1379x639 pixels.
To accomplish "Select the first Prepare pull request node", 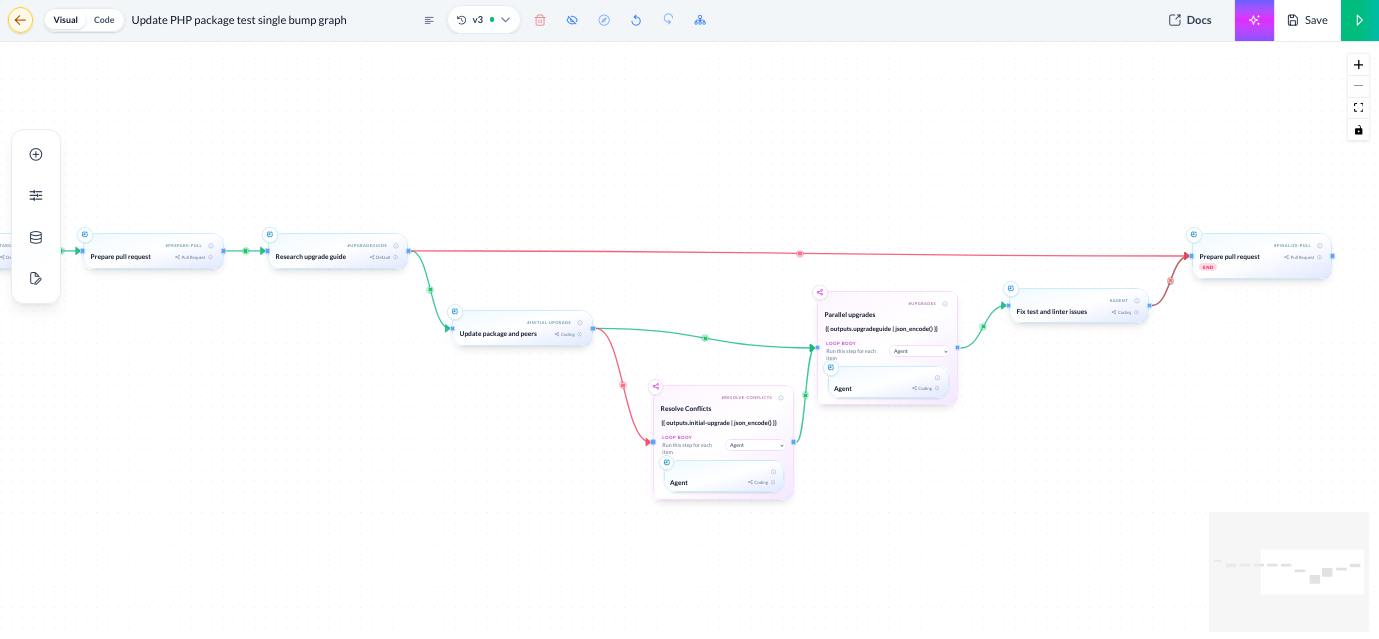I will point(152,252).
